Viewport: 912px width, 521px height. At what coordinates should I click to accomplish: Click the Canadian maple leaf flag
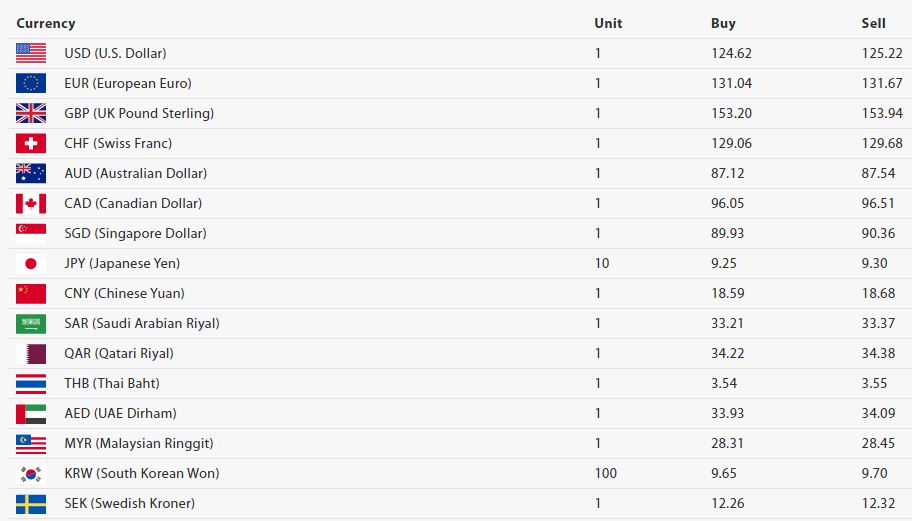[x=31, y=204]
